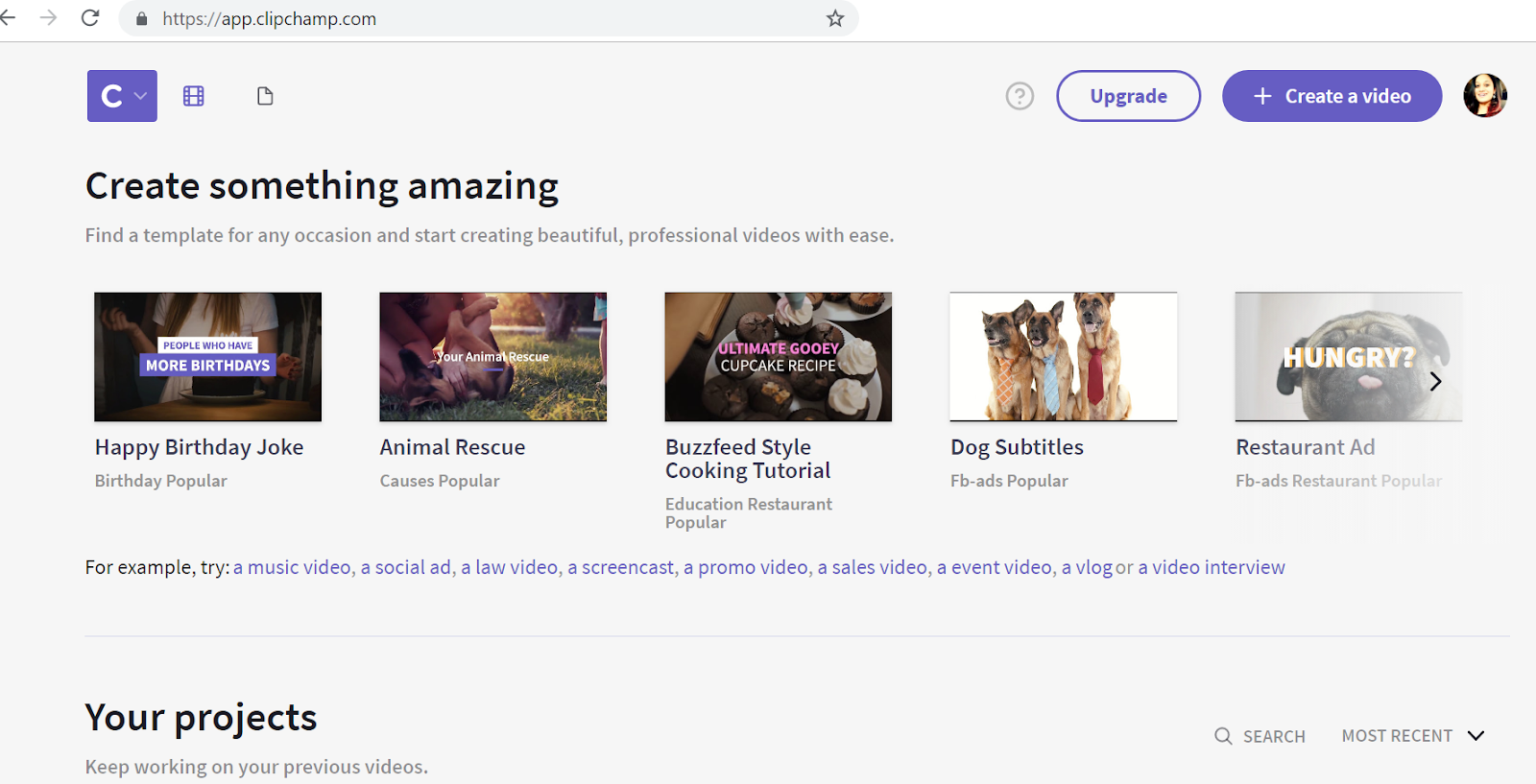The width and height of the screenshot is (1536, 784).
Task: Open the Animal Rescue template thumbnail
Action: (x=493, y=357)
